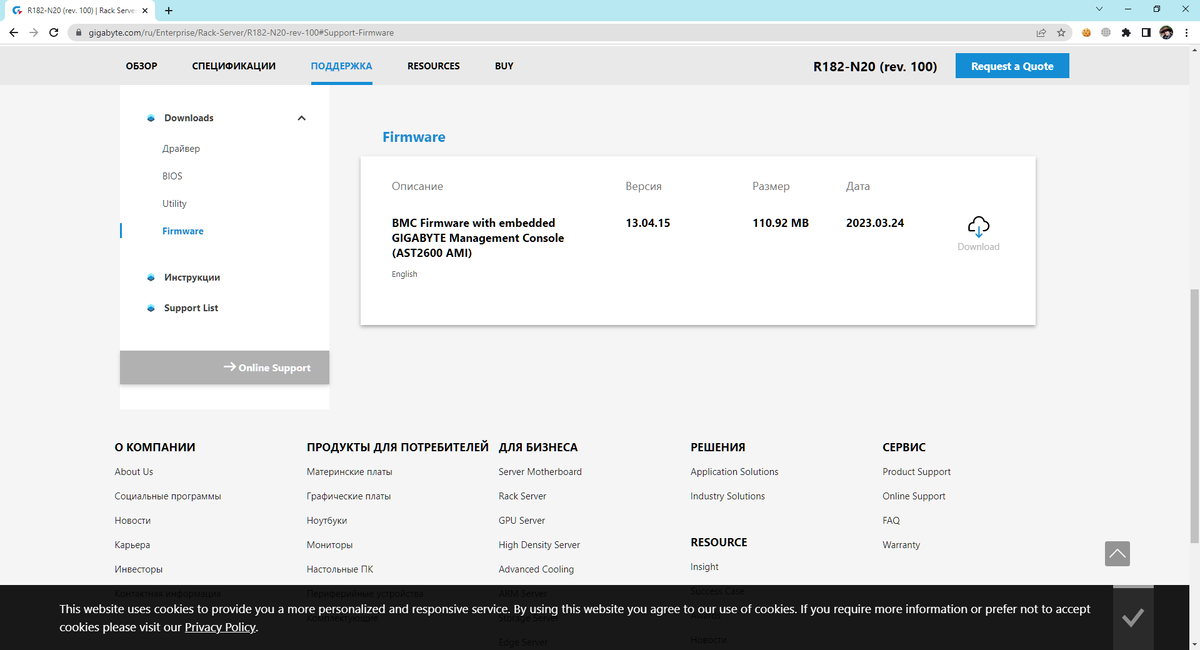Open Настольные ПК footer link
This screenshot has width=1200, height=650.
[340, 569]
